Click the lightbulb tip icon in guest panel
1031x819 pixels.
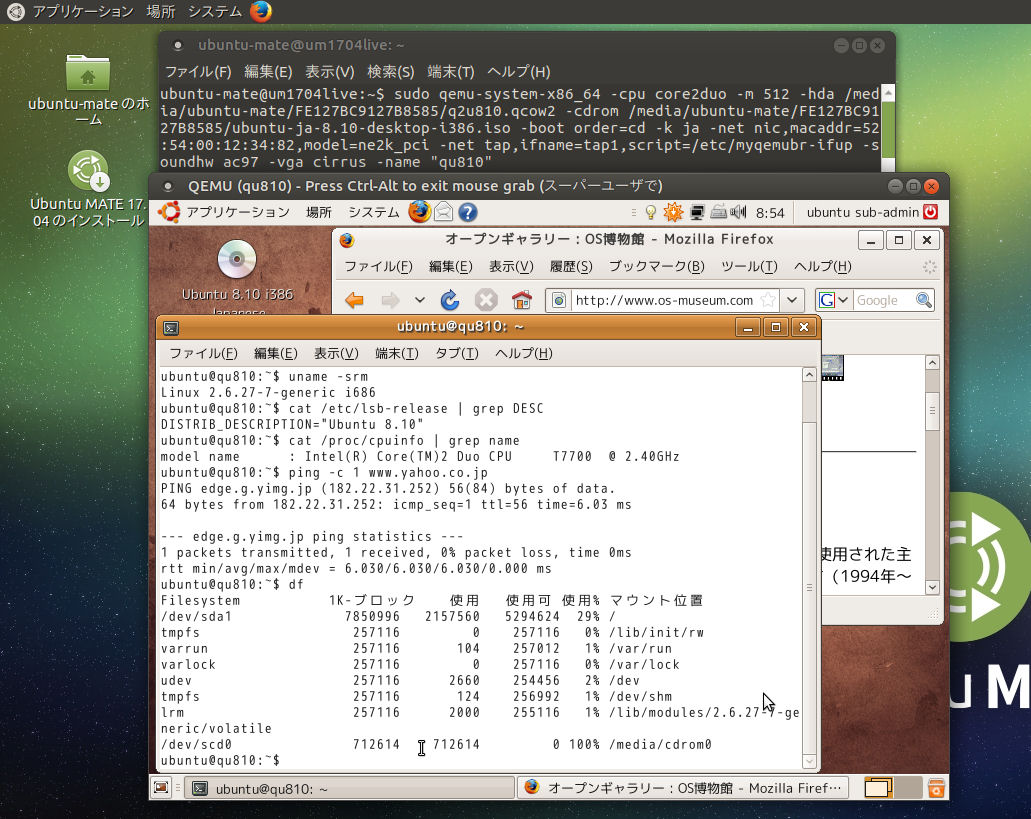click(x=650, y=212)
